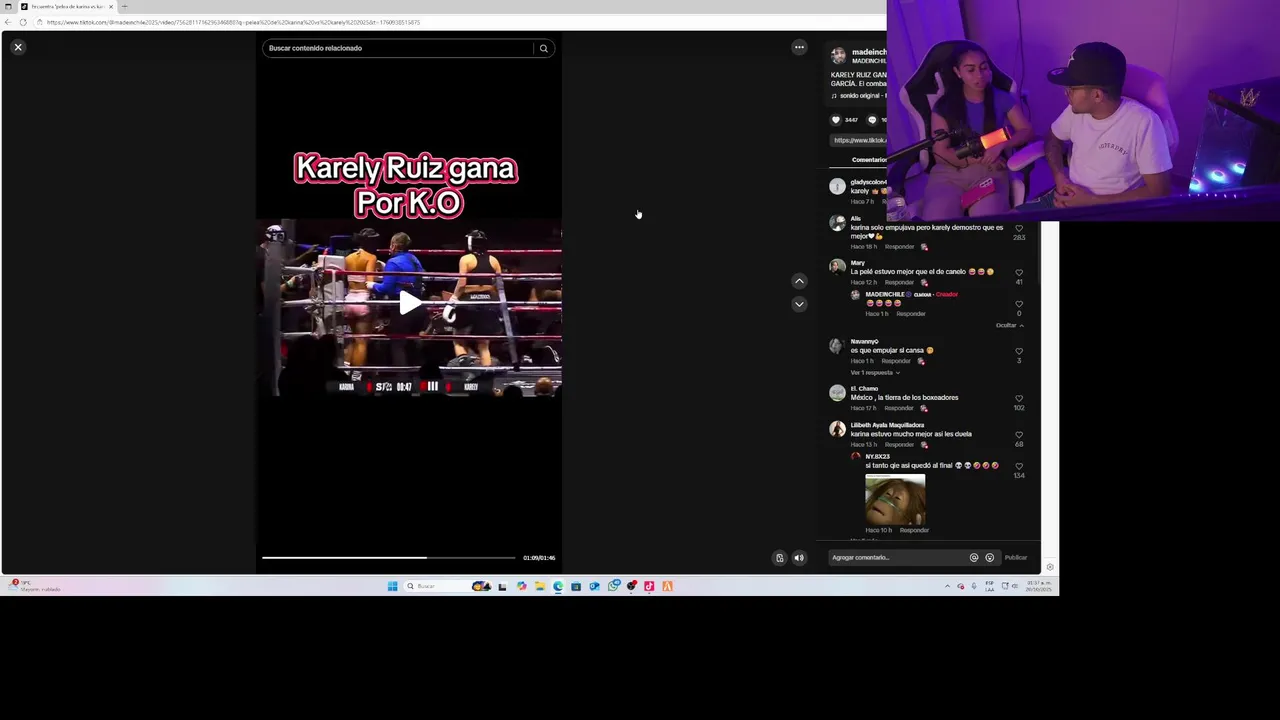Go to next video with down arrow
The image size is (1280, 720).
pyautogui.click(x=799, y=303)
